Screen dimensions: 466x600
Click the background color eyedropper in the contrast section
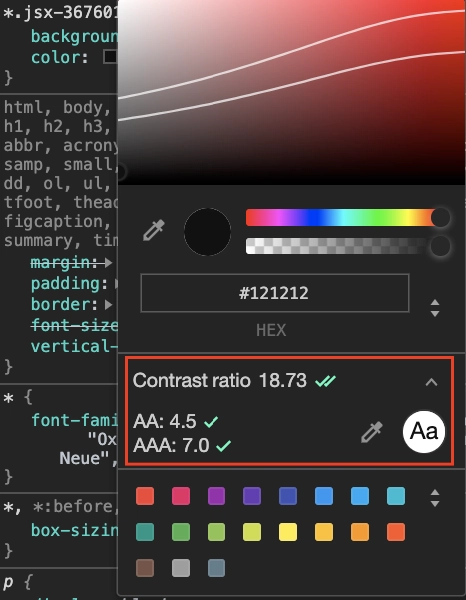[x=372, y=432]
